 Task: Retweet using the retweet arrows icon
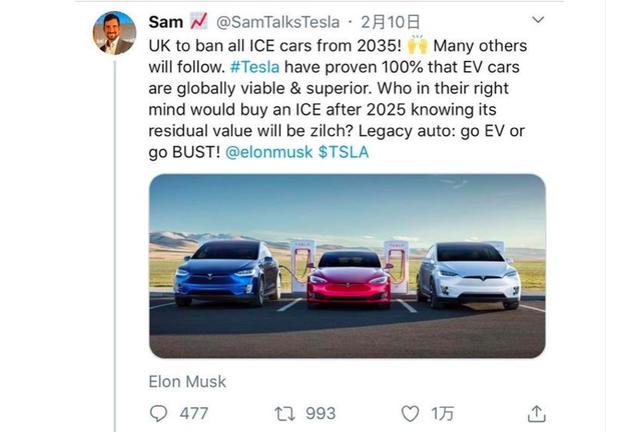point(283,413)
